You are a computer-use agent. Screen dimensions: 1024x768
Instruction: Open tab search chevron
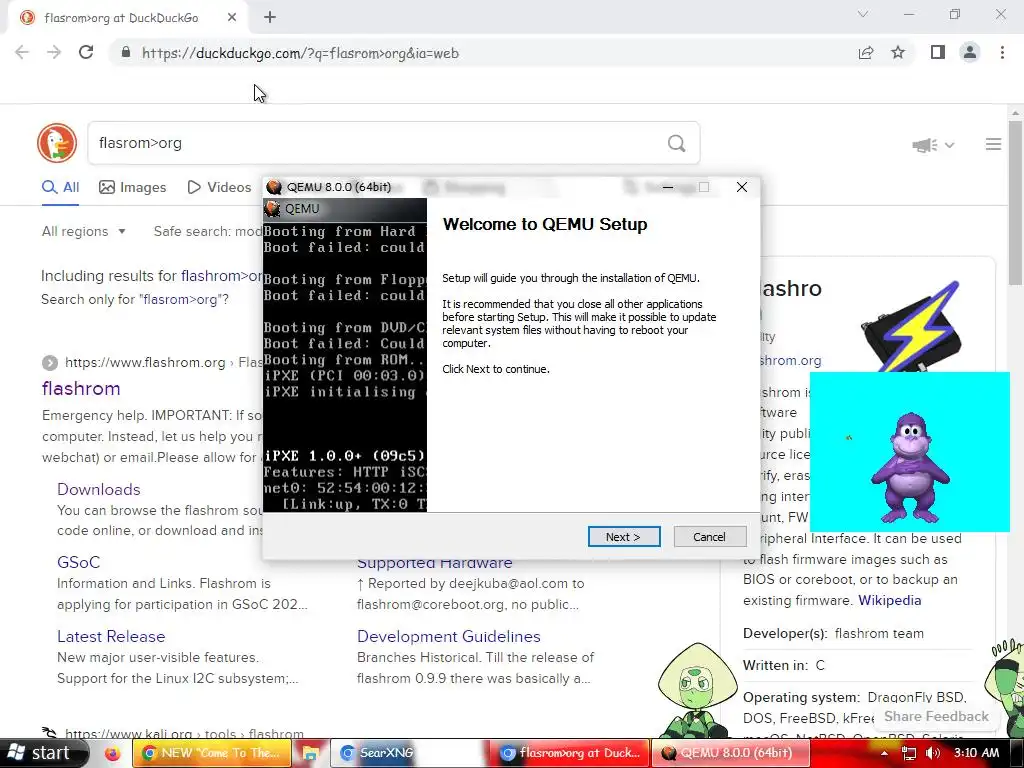pos(863,14)
